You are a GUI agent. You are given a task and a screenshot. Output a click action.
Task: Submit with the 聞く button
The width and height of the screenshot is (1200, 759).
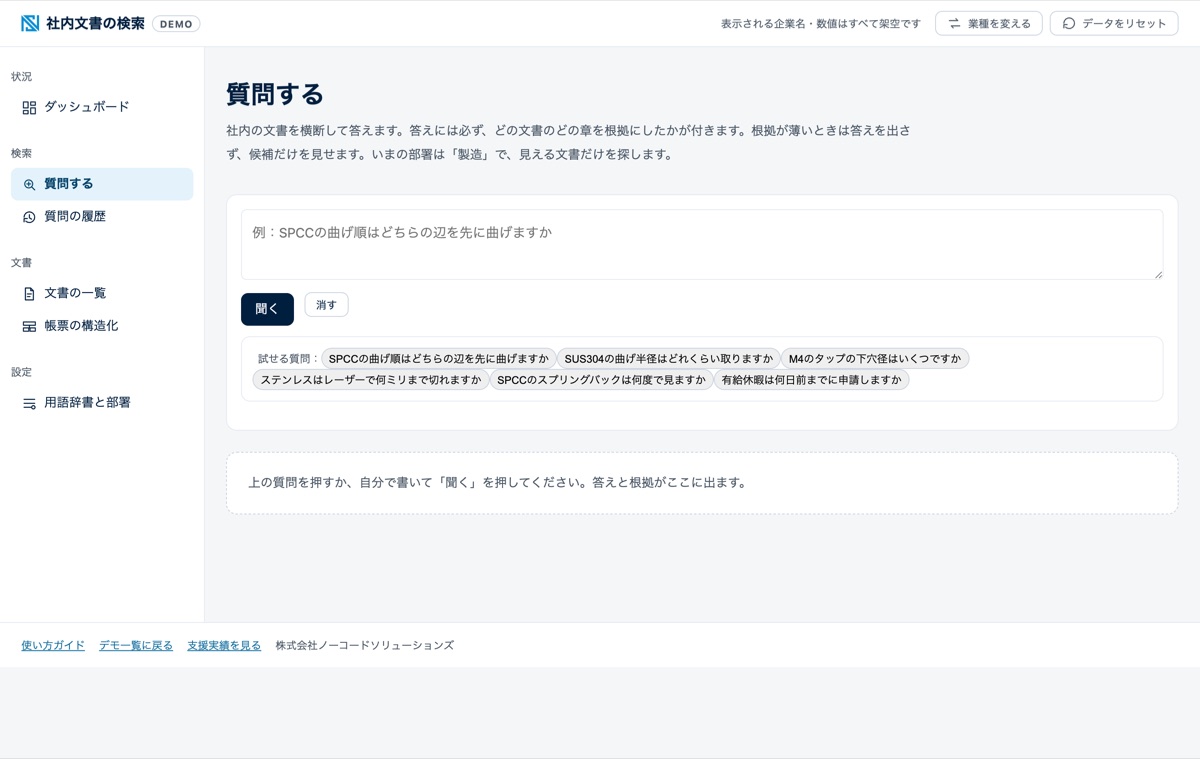tap(267, 309)
